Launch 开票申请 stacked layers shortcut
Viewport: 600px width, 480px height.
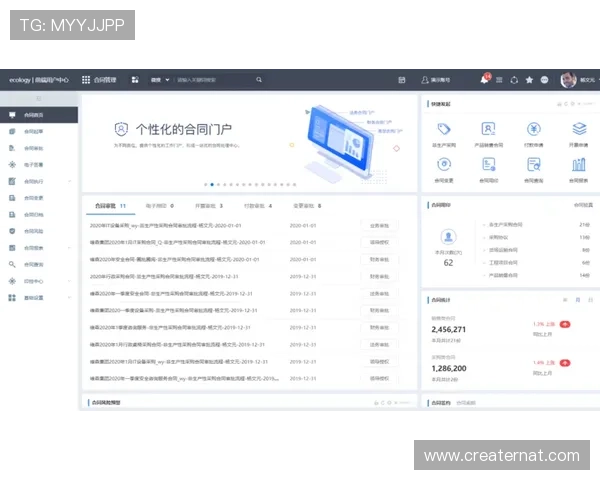tap(579, 129)
